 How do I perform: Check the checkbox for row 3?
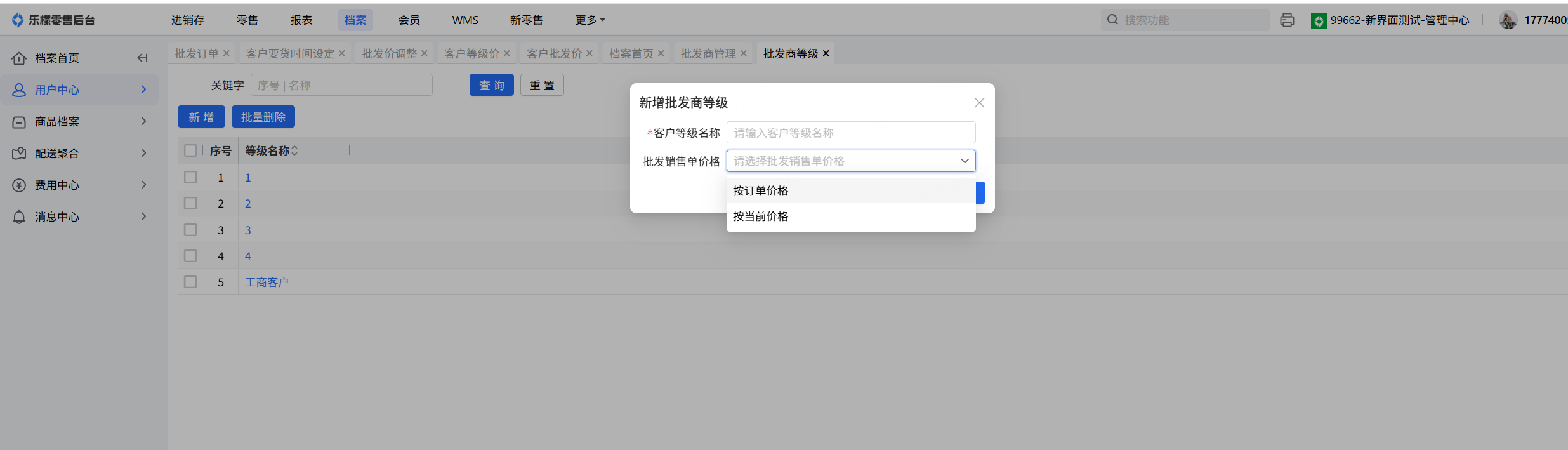pyautogui.click(x=190, y=230)
